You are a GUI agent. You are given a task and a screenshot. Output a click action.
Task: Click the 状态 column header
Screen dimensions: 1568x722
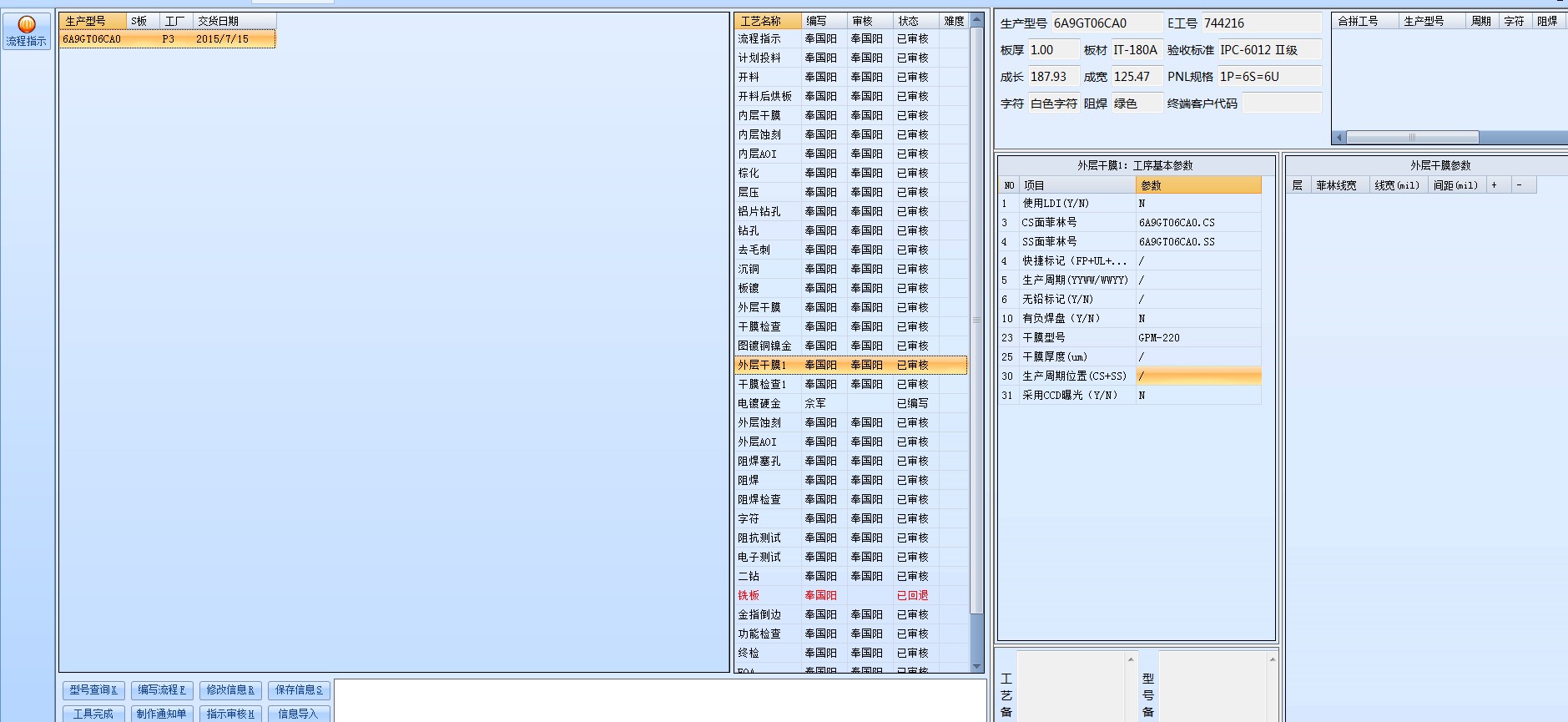click(x=915, y=21)
